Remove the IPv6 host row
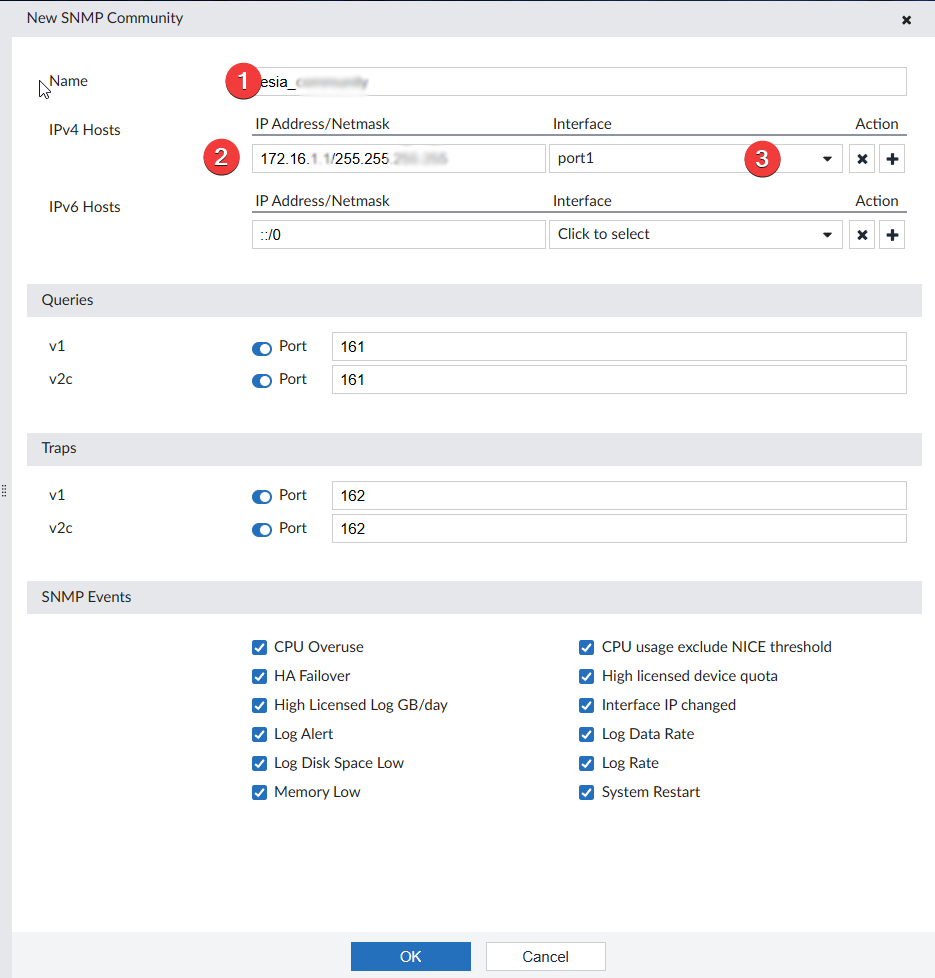 tap(861, 235)
